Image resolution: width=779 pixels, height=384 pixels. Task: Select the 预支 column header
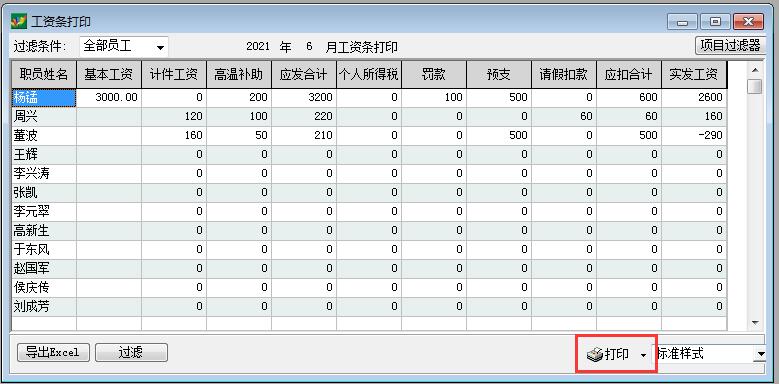coord(499,75)
